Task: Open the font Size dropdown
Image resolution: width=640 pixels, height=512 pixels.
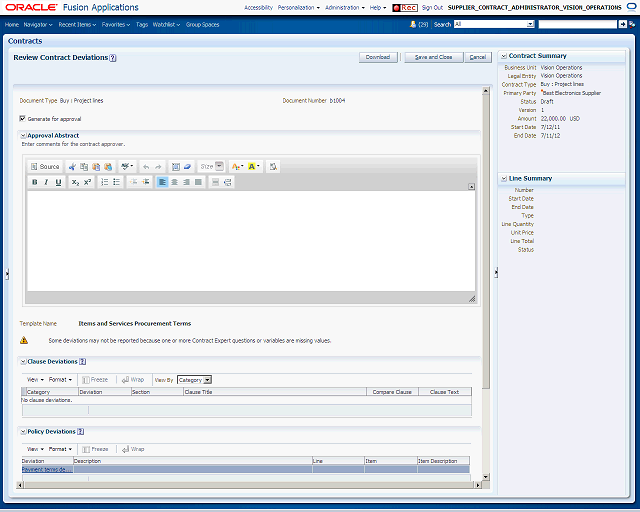Action: pos(211,166)
